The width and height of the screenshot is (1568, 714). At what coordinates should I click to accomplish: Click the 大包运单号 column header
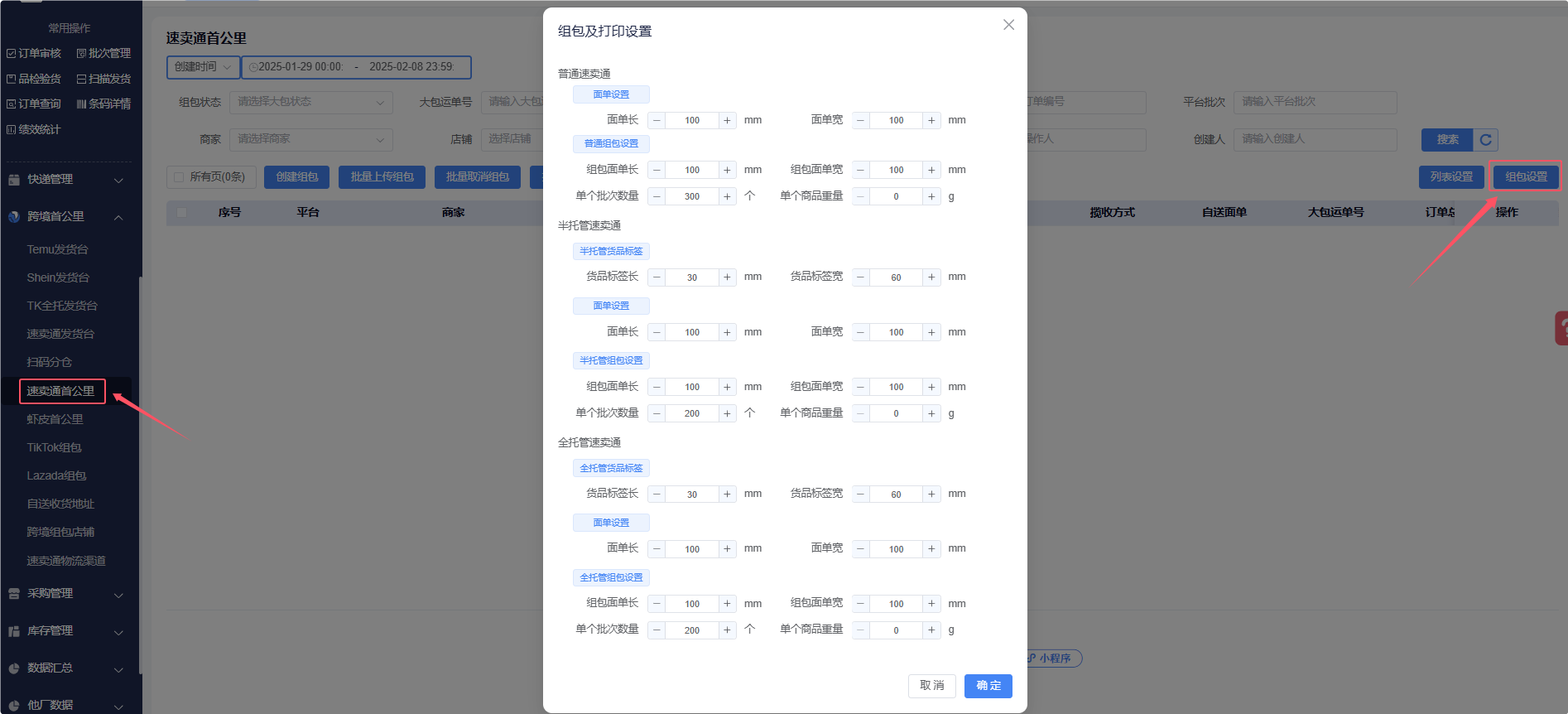pos(1335,213)
